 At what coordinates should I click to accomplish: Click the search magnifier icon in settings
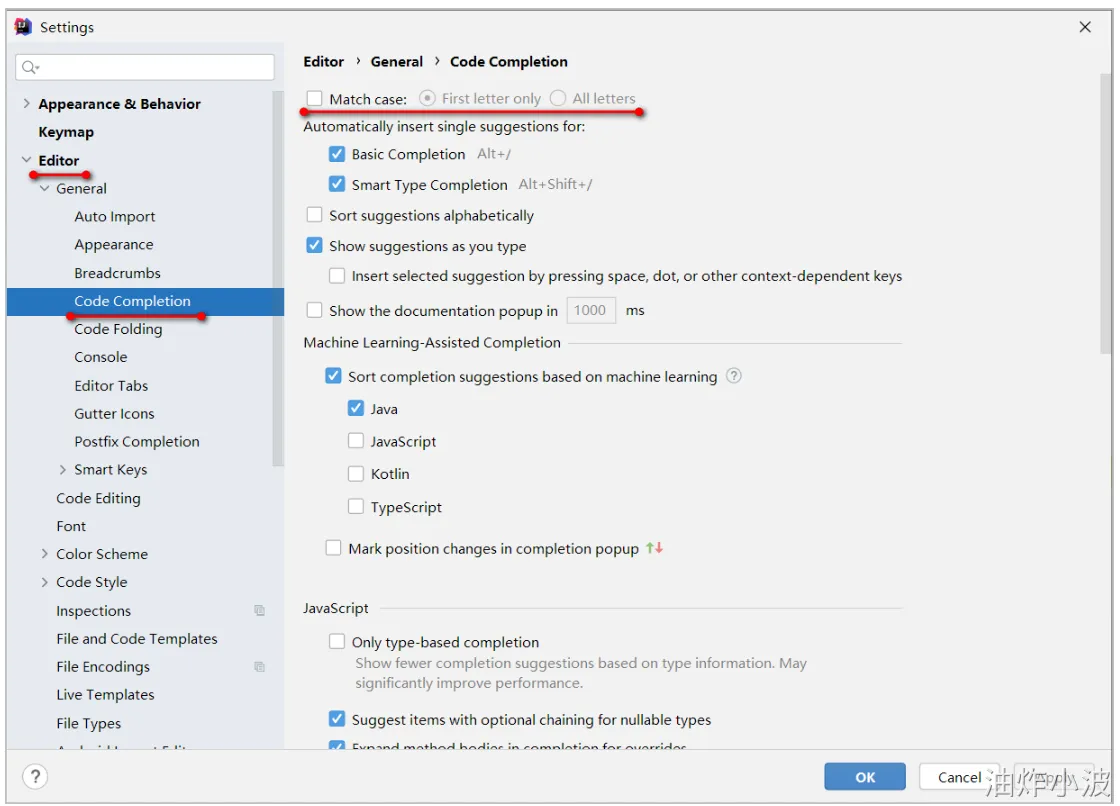29,67
